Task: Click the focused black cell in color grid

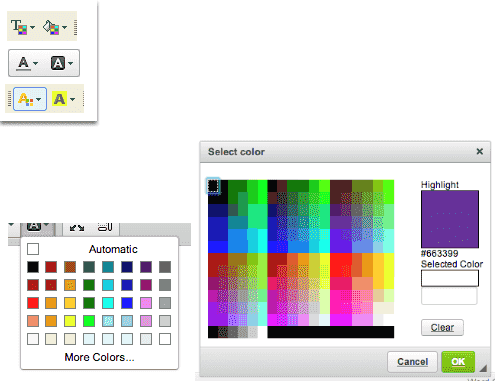Action: click(213, 185)
